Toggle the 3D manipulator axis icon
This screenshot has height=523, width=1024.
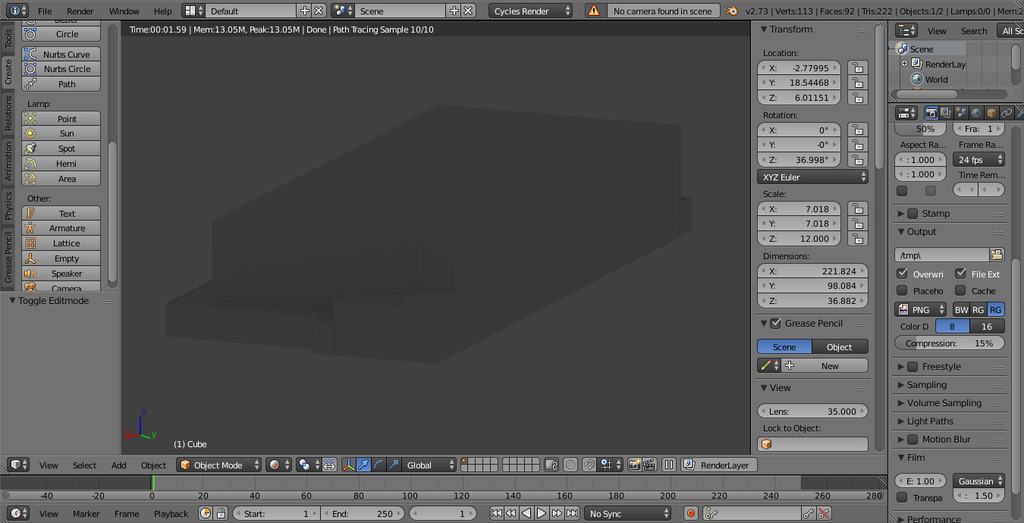coord(349,465)
